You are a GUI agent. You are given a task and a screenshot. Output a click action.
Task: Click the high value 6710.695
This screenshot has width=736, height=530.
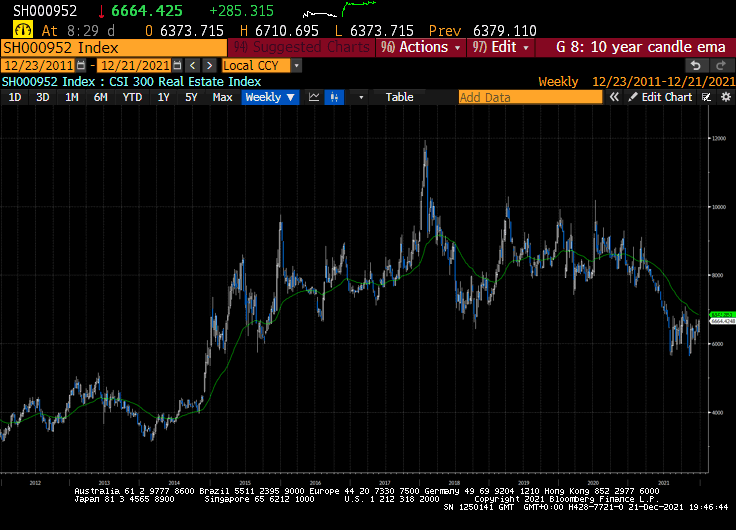coord(287,31)
